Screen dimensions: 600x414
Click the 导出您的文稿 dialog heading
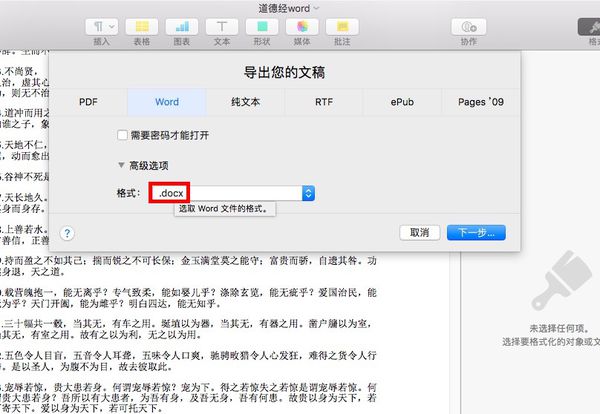coord(284,72)
